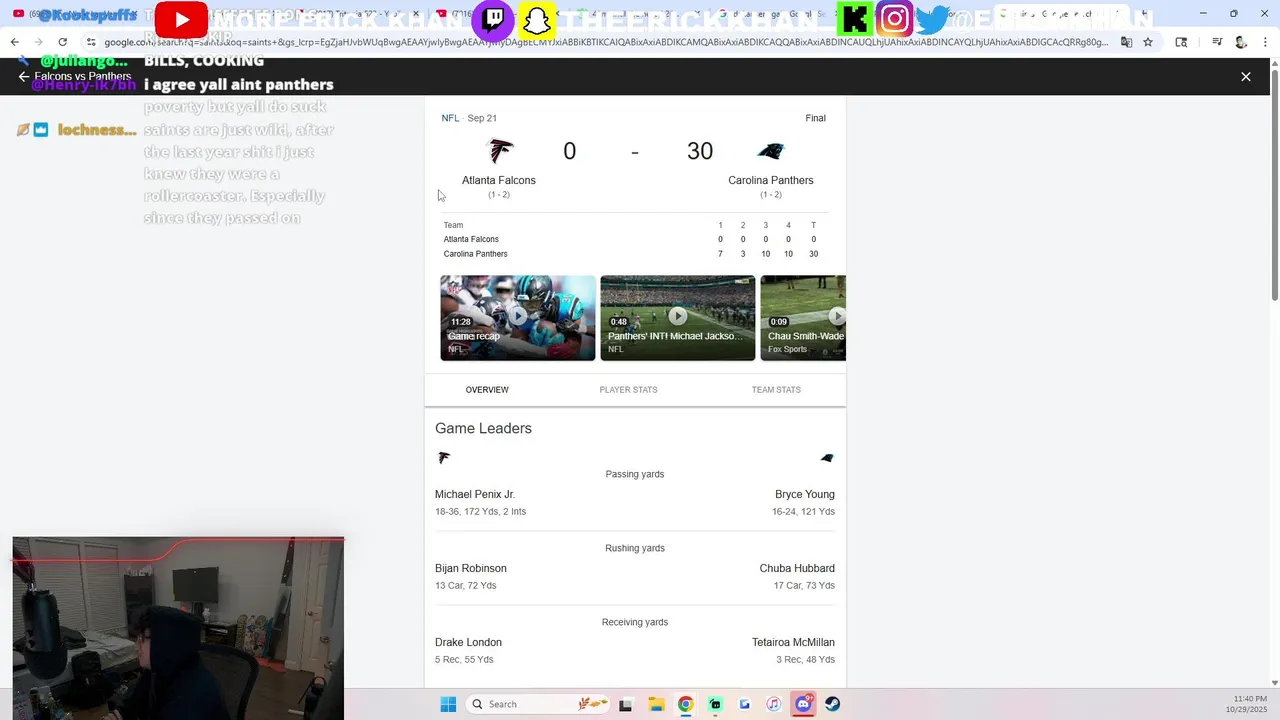Click the Game Leaders heading
Viewport: 1280px width, 720px height.
click(x=483, y=428)
